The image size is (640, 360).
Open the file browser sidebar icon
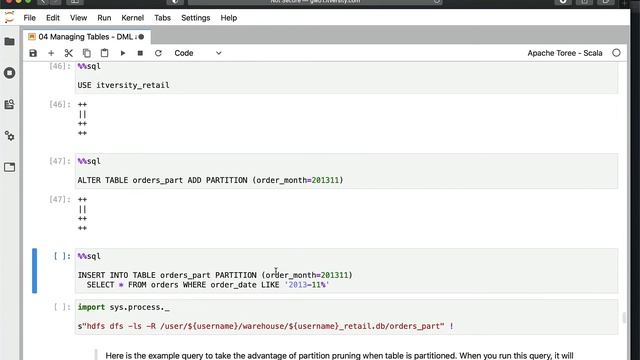click(x=9, y=42)
